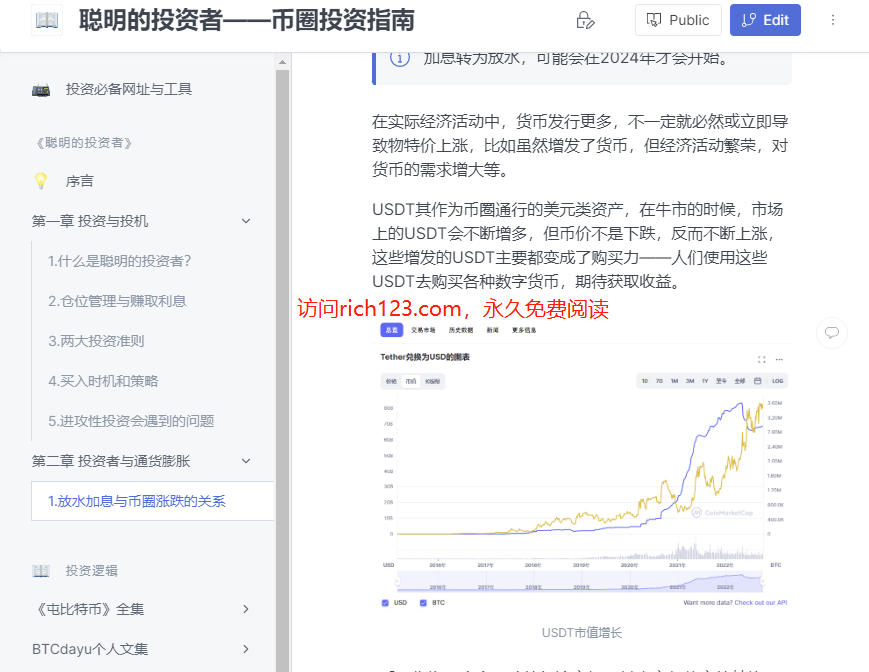Click the open-book logo beside the title
869x672 pixels.
click(x=47, y=20)
